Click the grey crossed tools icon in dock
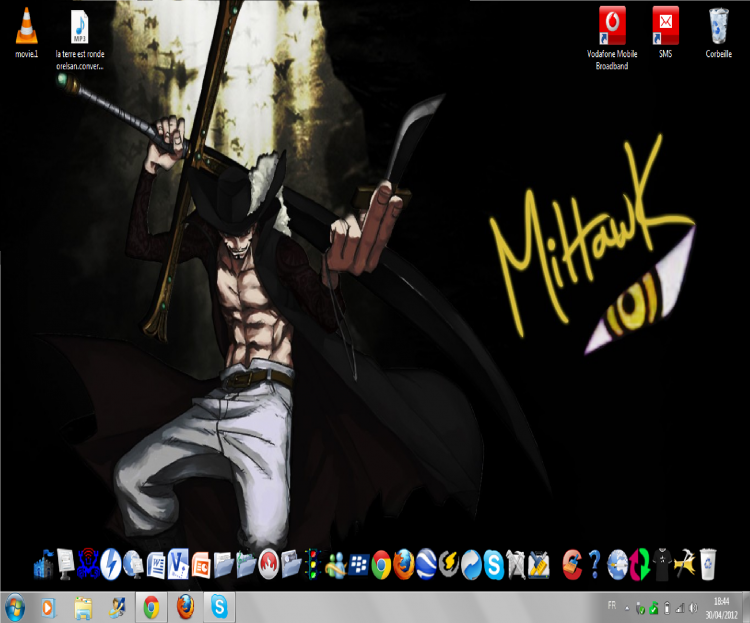Image resolution: width=750 pixels, height=623 pixels. coord(516,565)
